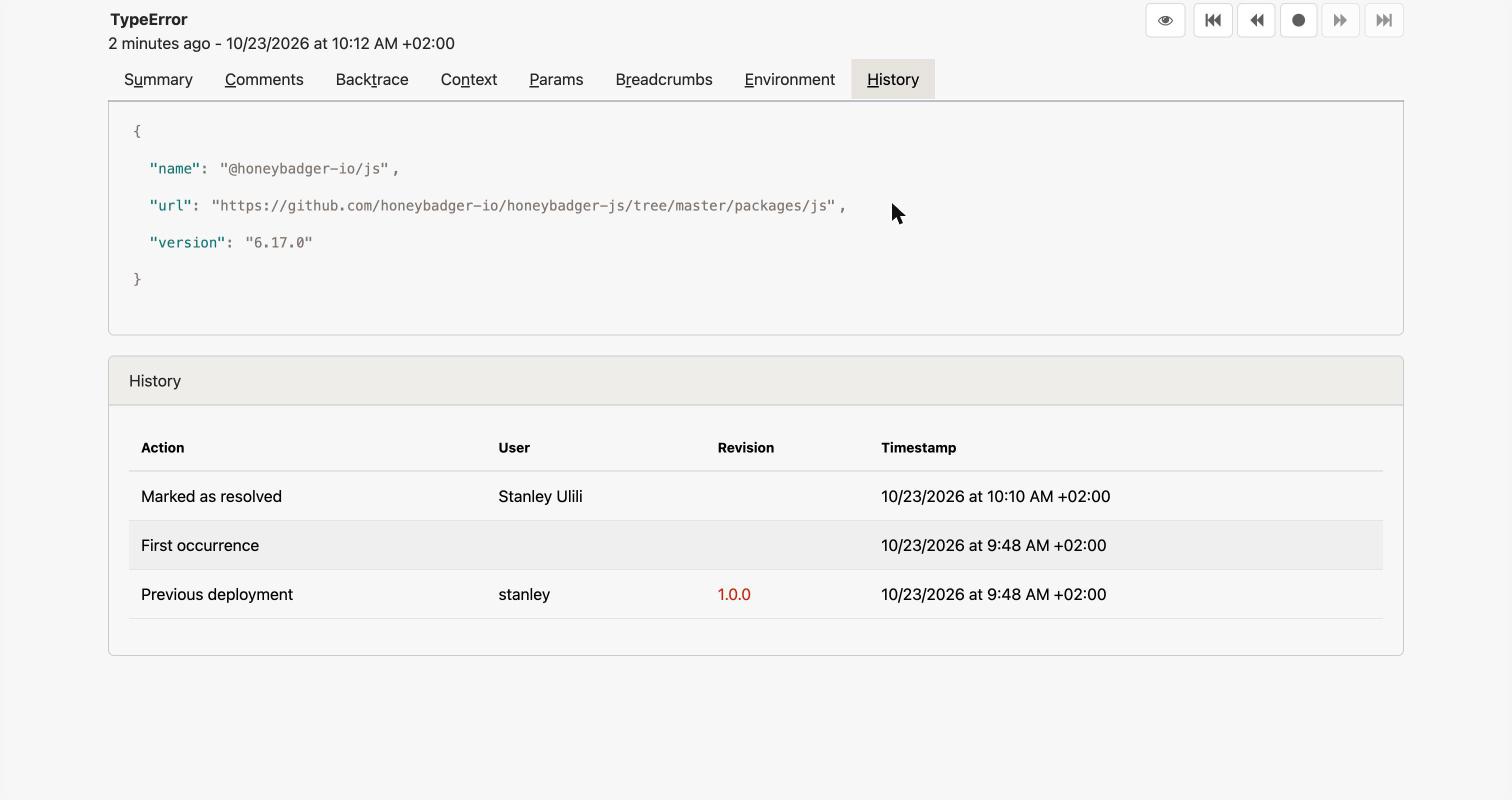Click user "stanley" in deployment row
This screenshot has height=800, width=1512.
524,594
